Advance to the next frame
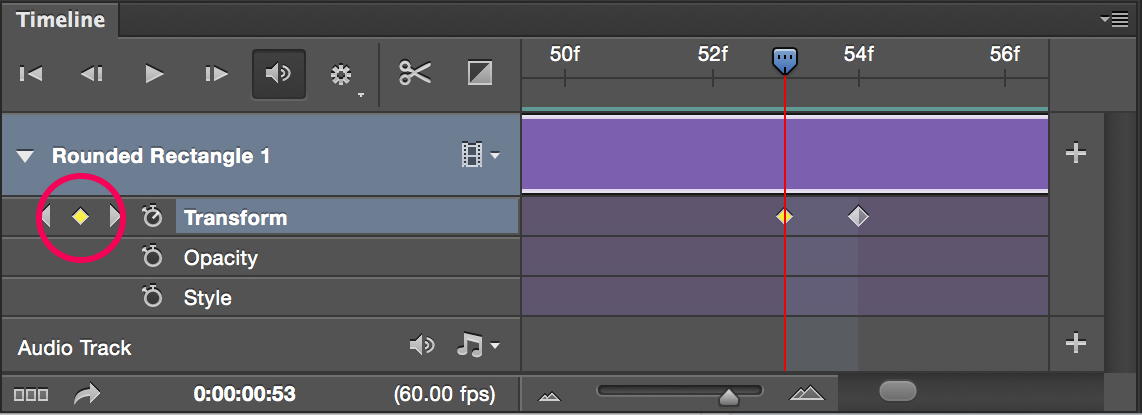Viewport: 1142px width, 415px height. [216, 74]
